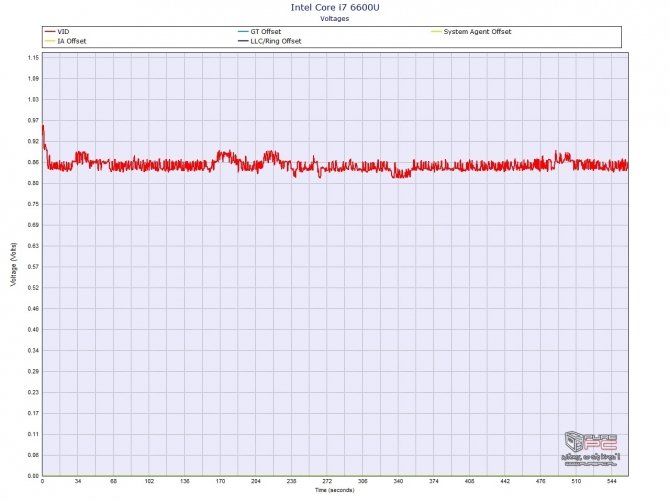The image size is (670, 502).
Task: Click the teal GT Offset legend swatch
Action: click(244, 32)
